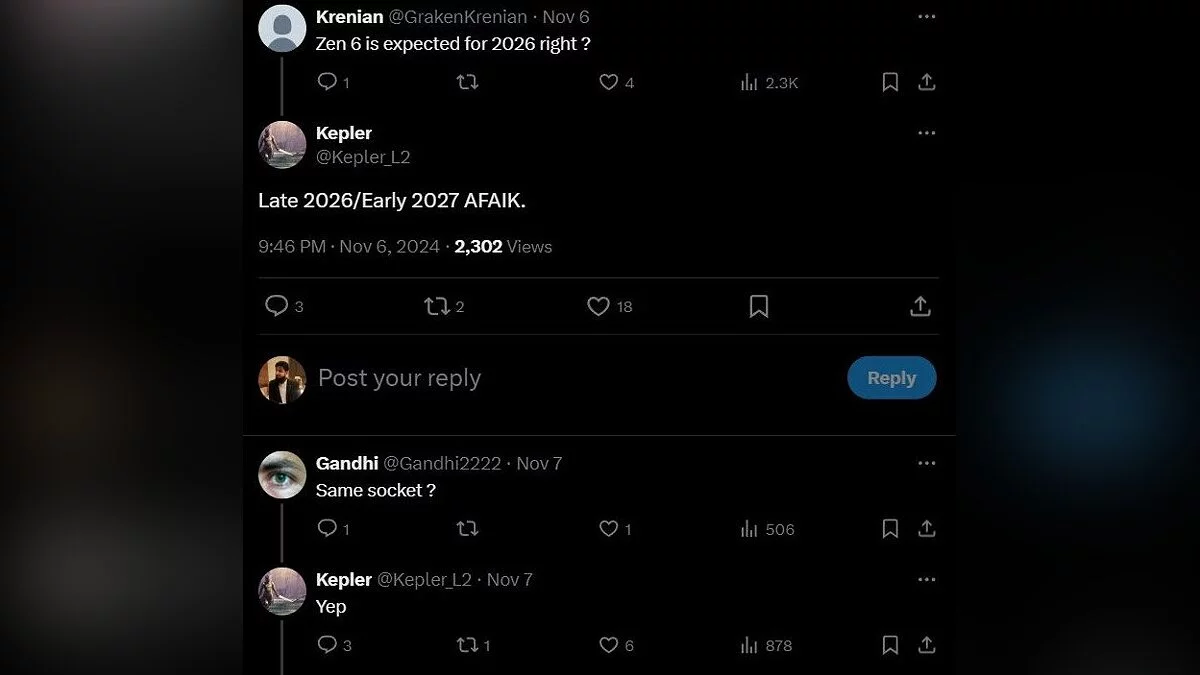Open more options menu on Kepler's main post

[927, 133]
